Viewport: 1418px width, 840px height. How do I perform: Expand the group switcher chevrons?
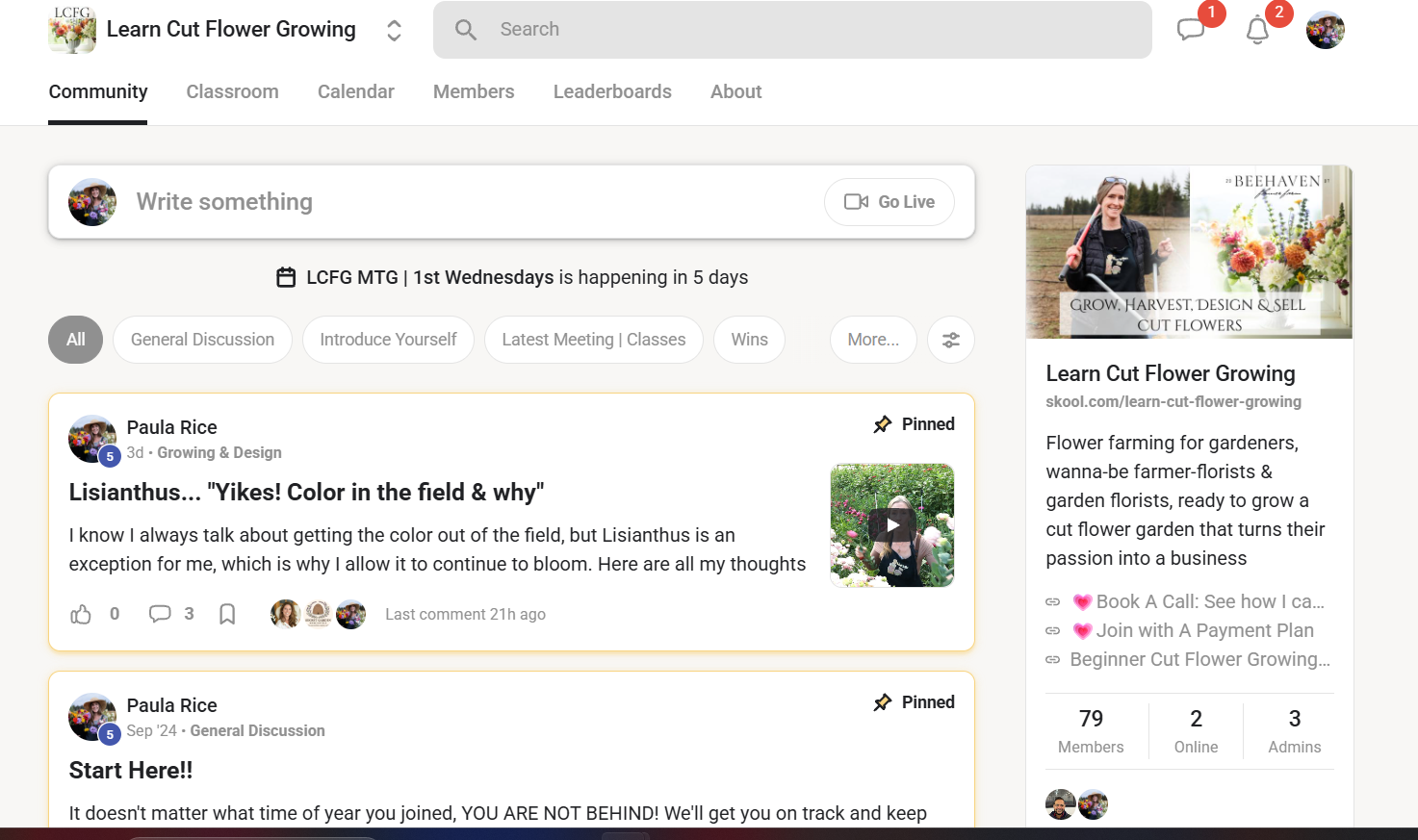click(x=394, y=30)
